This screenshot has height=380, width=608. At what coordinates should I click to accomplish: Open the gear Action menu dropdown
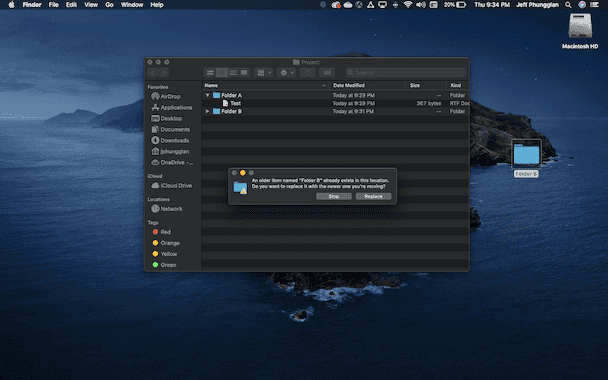[x=287, y=73]
